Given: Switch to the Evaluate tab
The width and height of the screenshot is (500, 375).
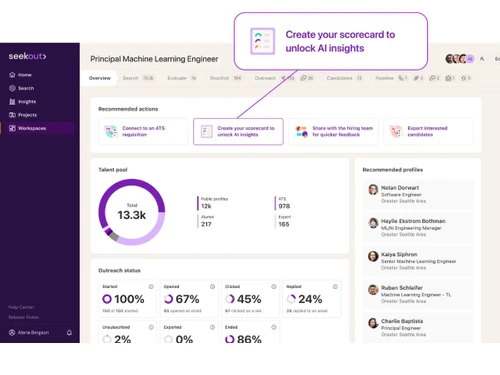Looking at the screenshot, I should (x=182, y=78).
